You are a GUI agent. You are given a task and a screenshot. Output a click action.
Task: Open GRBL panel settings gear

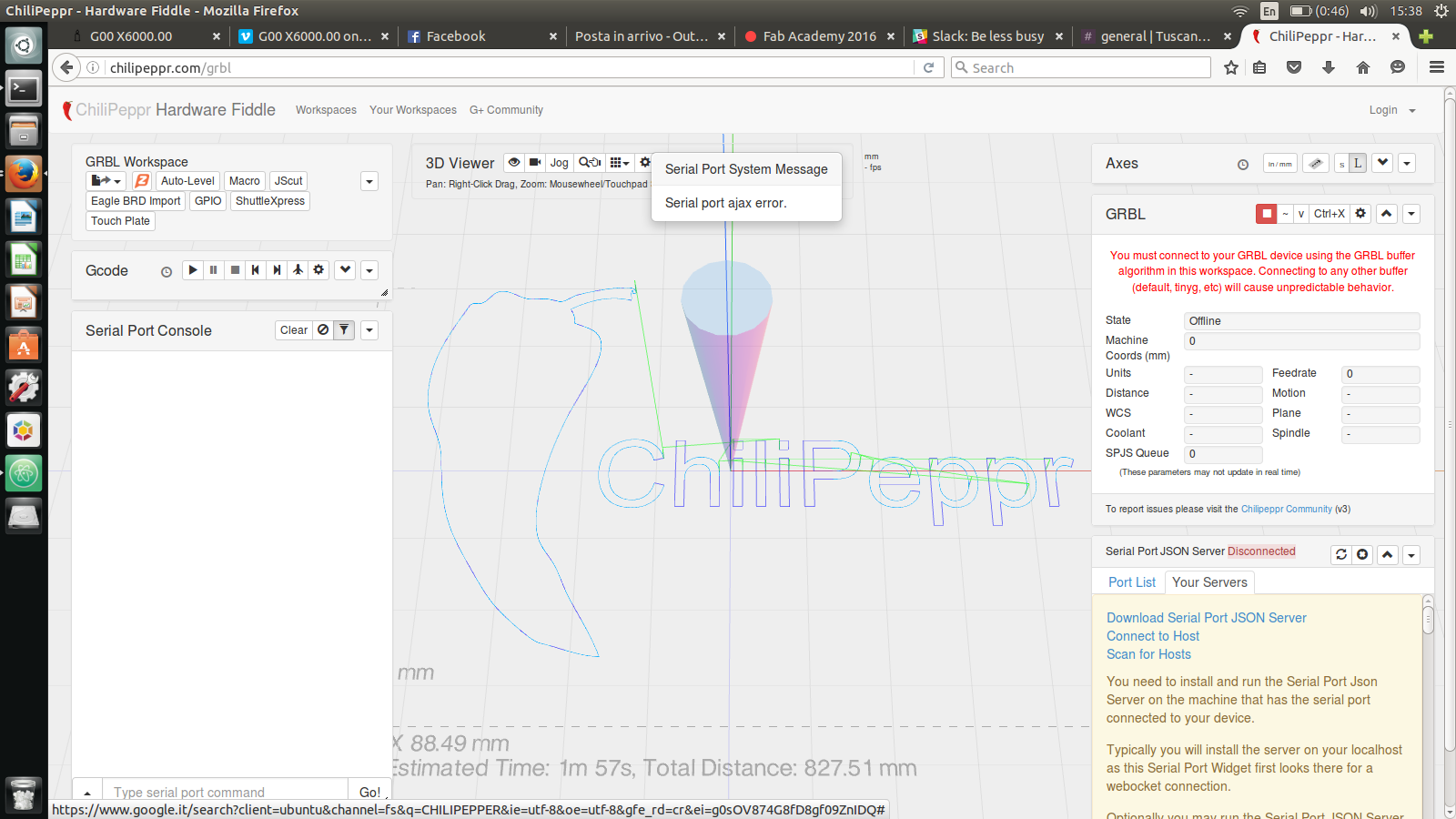pyautogui.click(x=1360, y=214)
